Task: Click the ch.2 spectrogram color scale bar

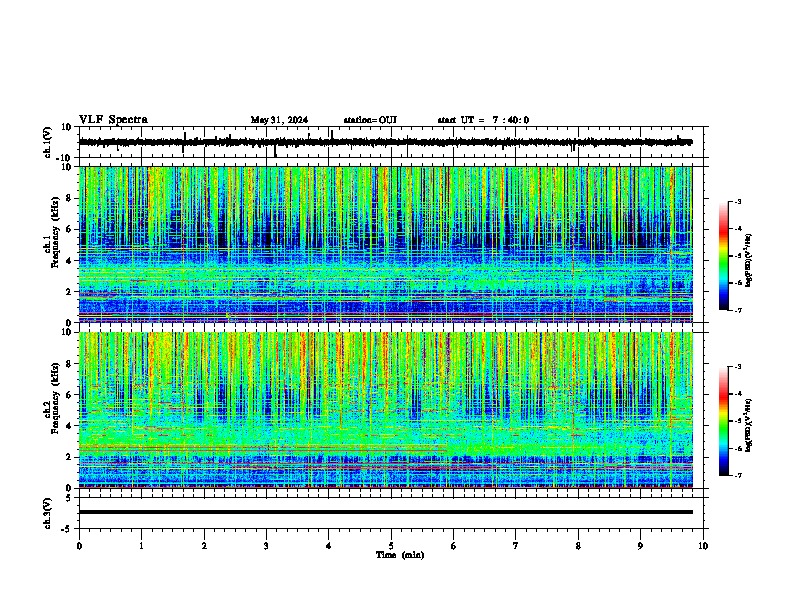Action: tap(724, 421)
